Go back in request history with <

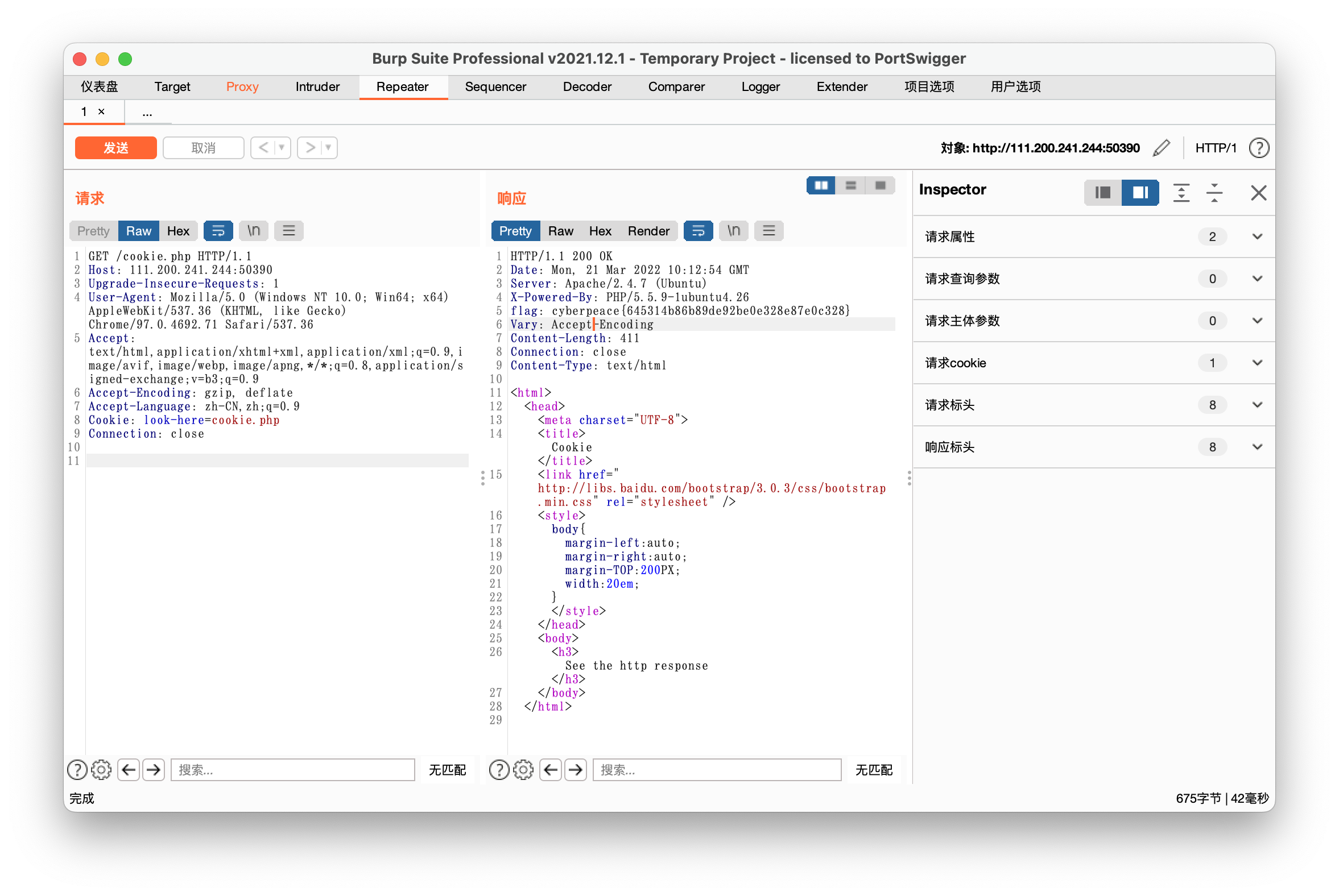point(263,147)
